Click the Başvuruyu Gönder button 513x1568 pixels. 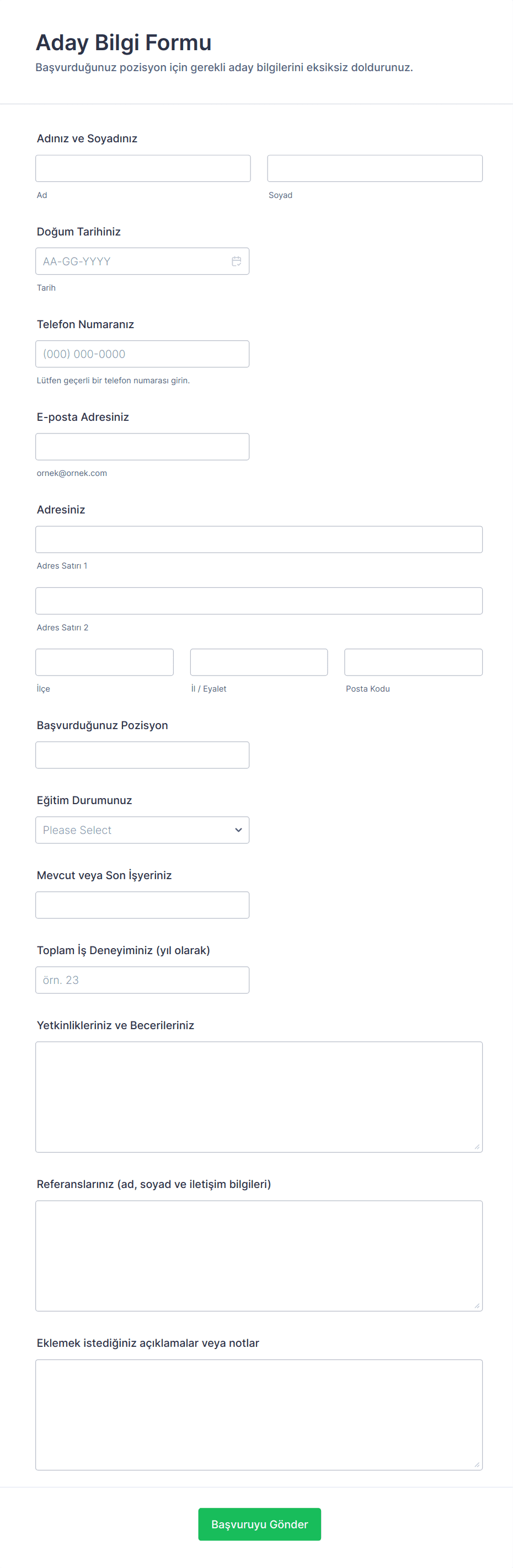click(x=259, y=1523)
